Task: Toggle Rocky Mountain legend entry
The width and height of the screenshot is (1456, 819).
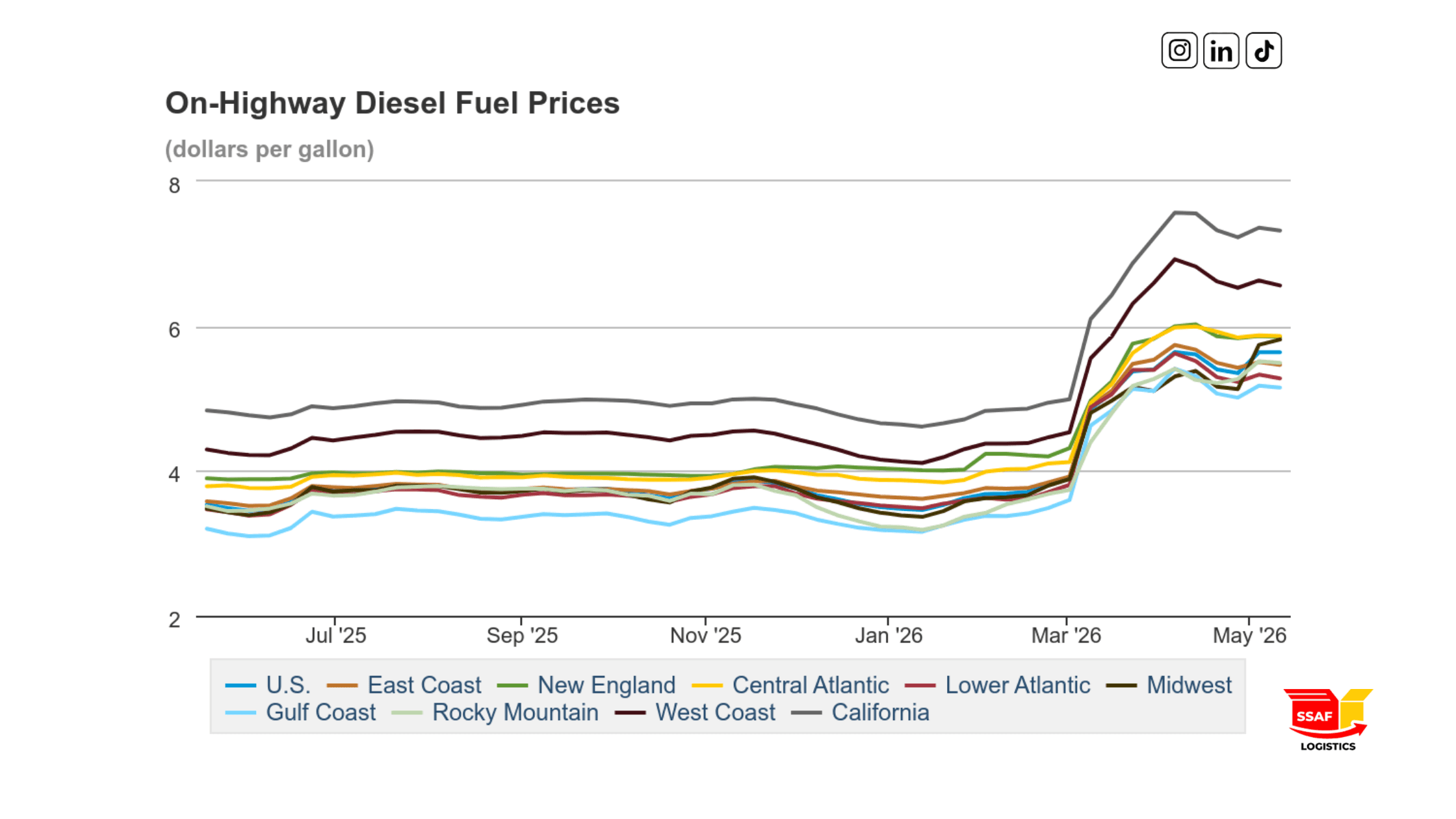Action: point(495,712)
